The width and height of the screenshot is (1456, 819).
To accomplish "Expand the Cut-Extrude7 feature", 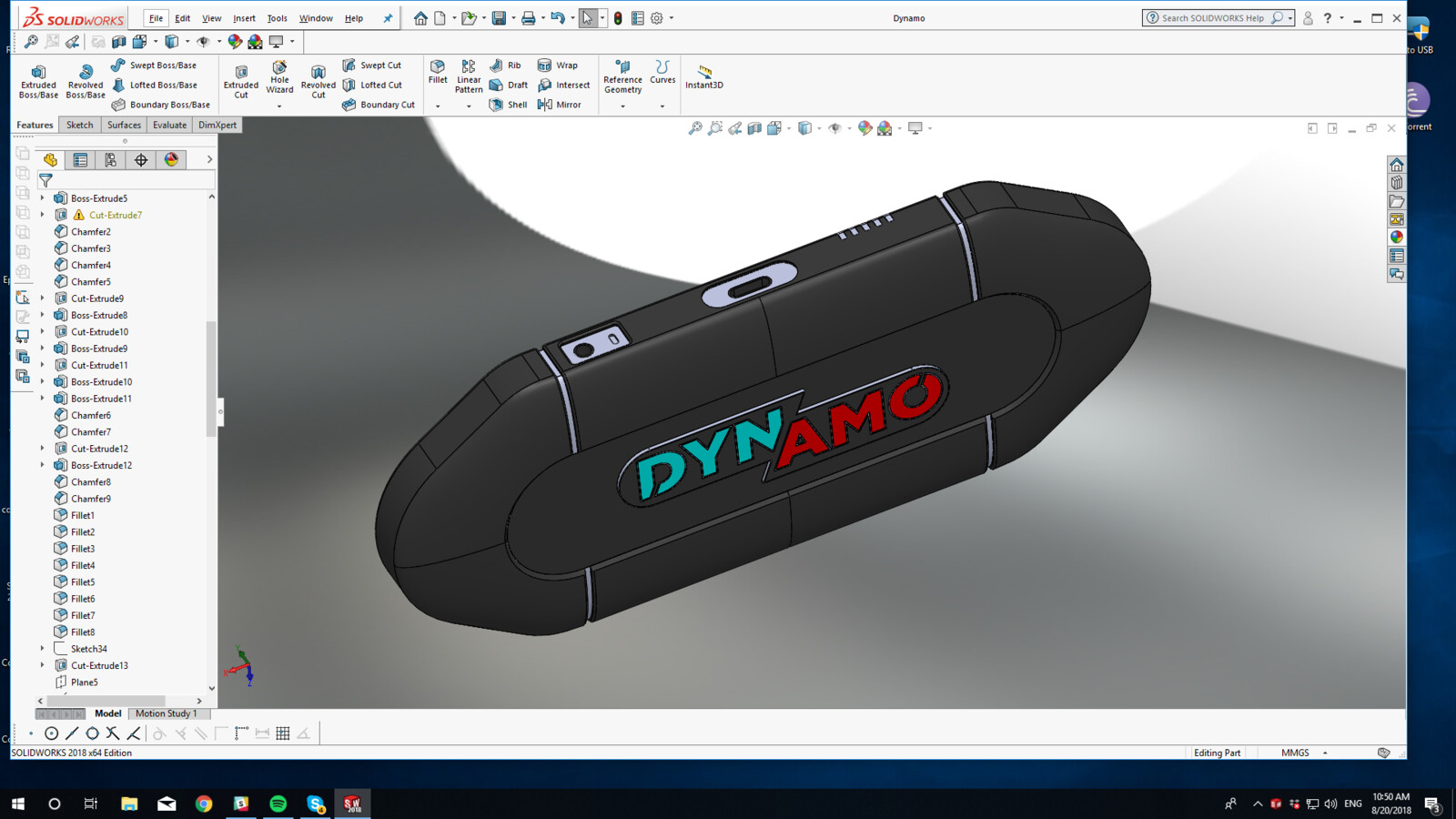I will 42,215.
